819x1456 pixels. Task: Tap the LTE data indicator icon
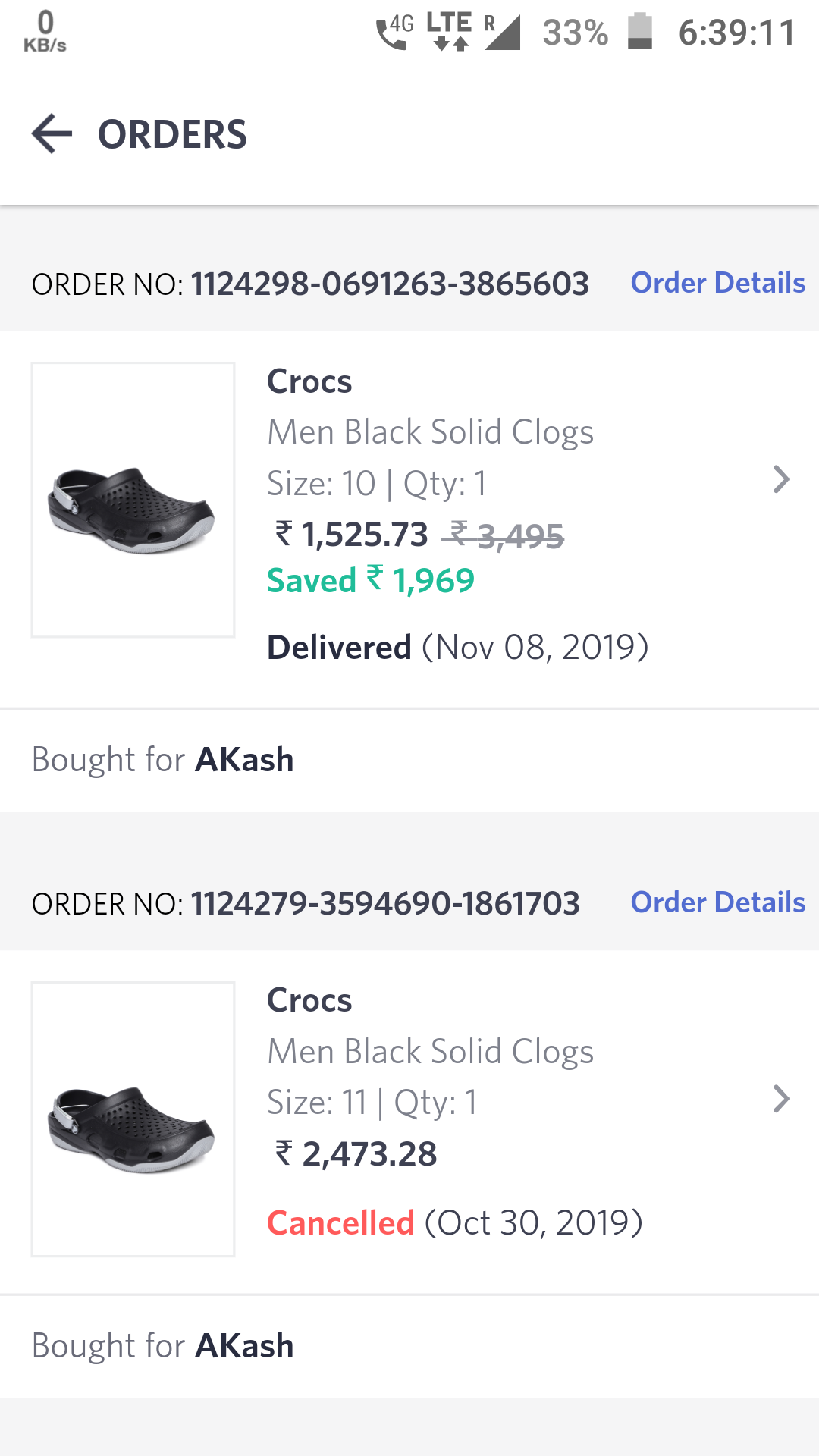450,32
